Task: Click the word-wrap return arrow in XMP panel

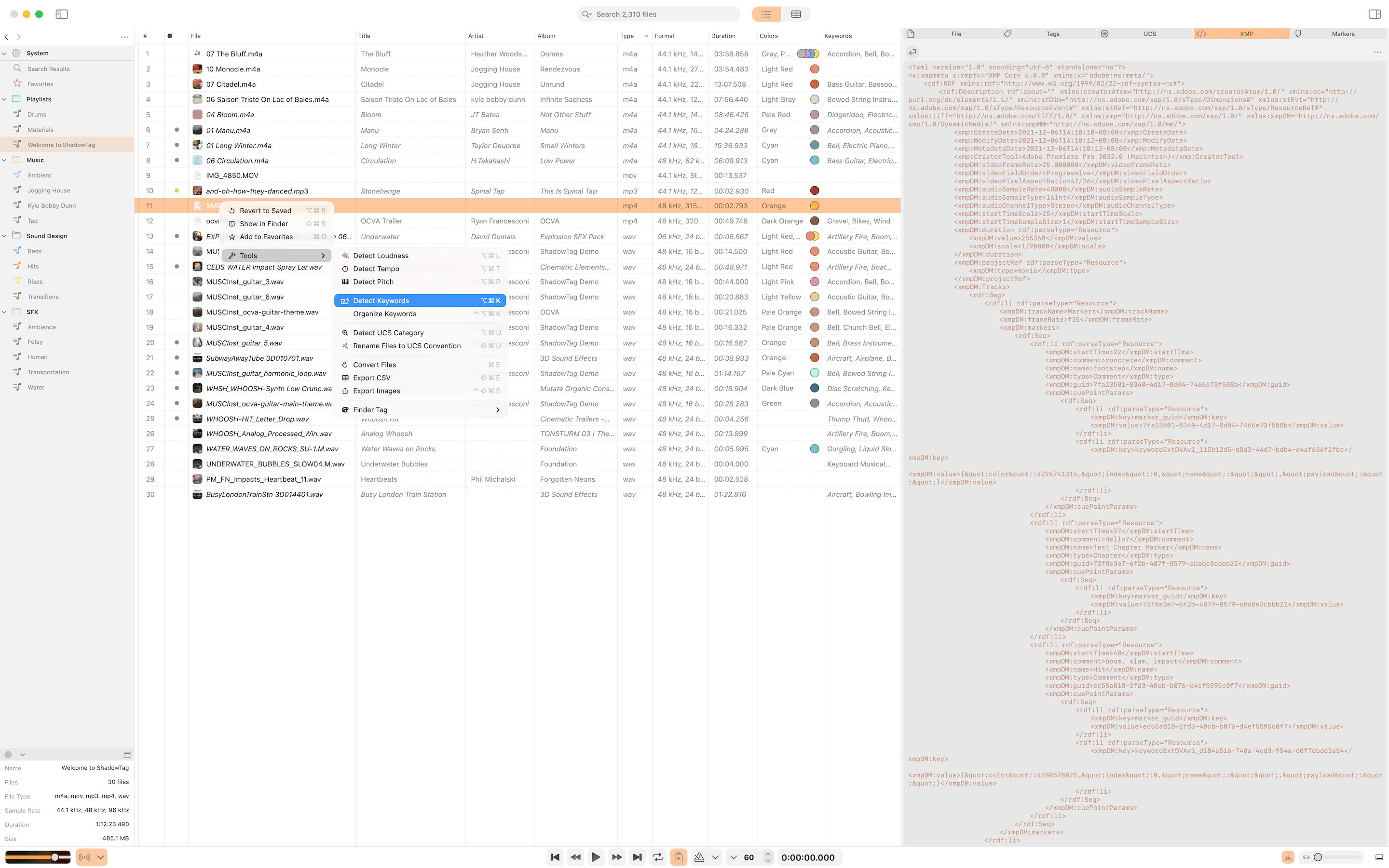Action: [x=912, y=52]
